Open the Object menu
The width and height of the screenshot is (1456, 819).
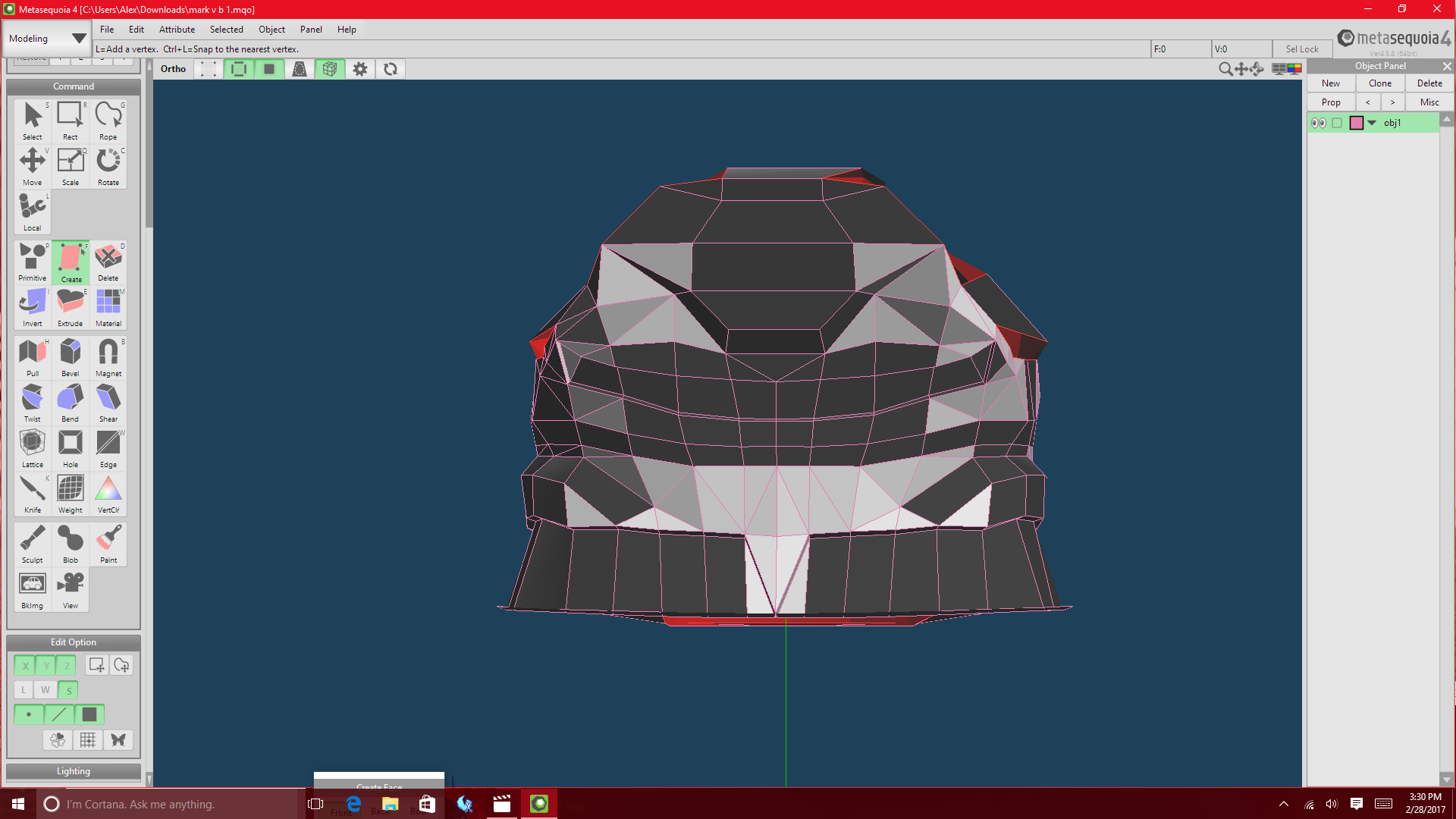271,30
